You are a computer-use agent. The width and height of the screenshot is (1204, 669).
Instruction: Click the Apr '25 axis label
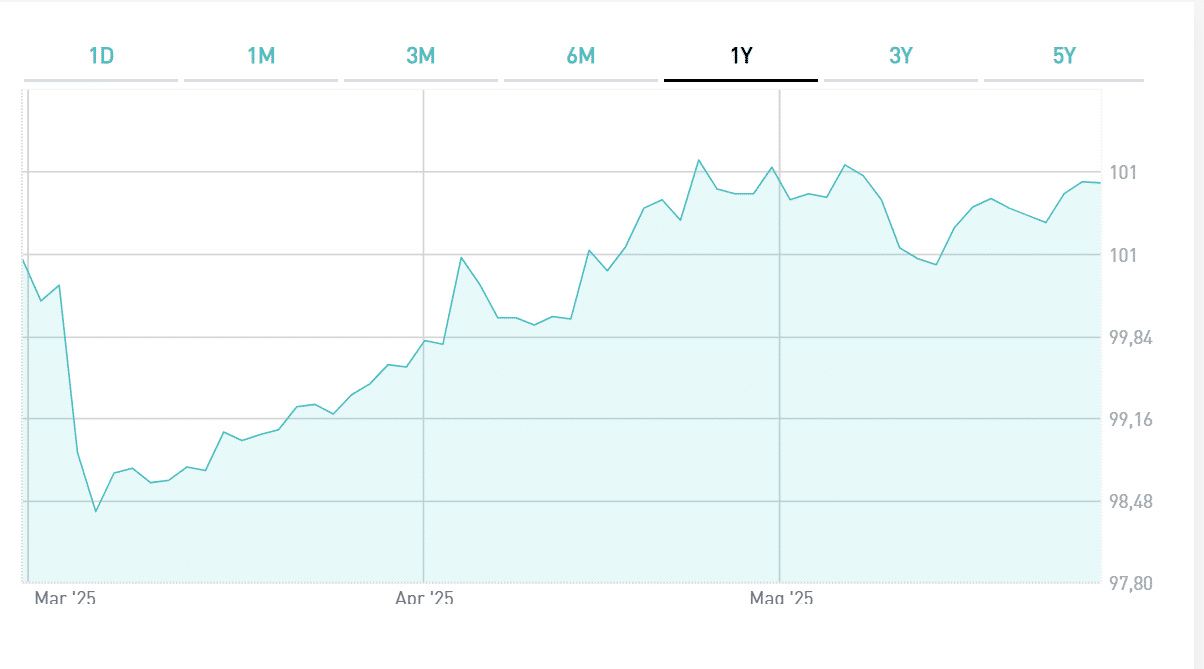424,599
